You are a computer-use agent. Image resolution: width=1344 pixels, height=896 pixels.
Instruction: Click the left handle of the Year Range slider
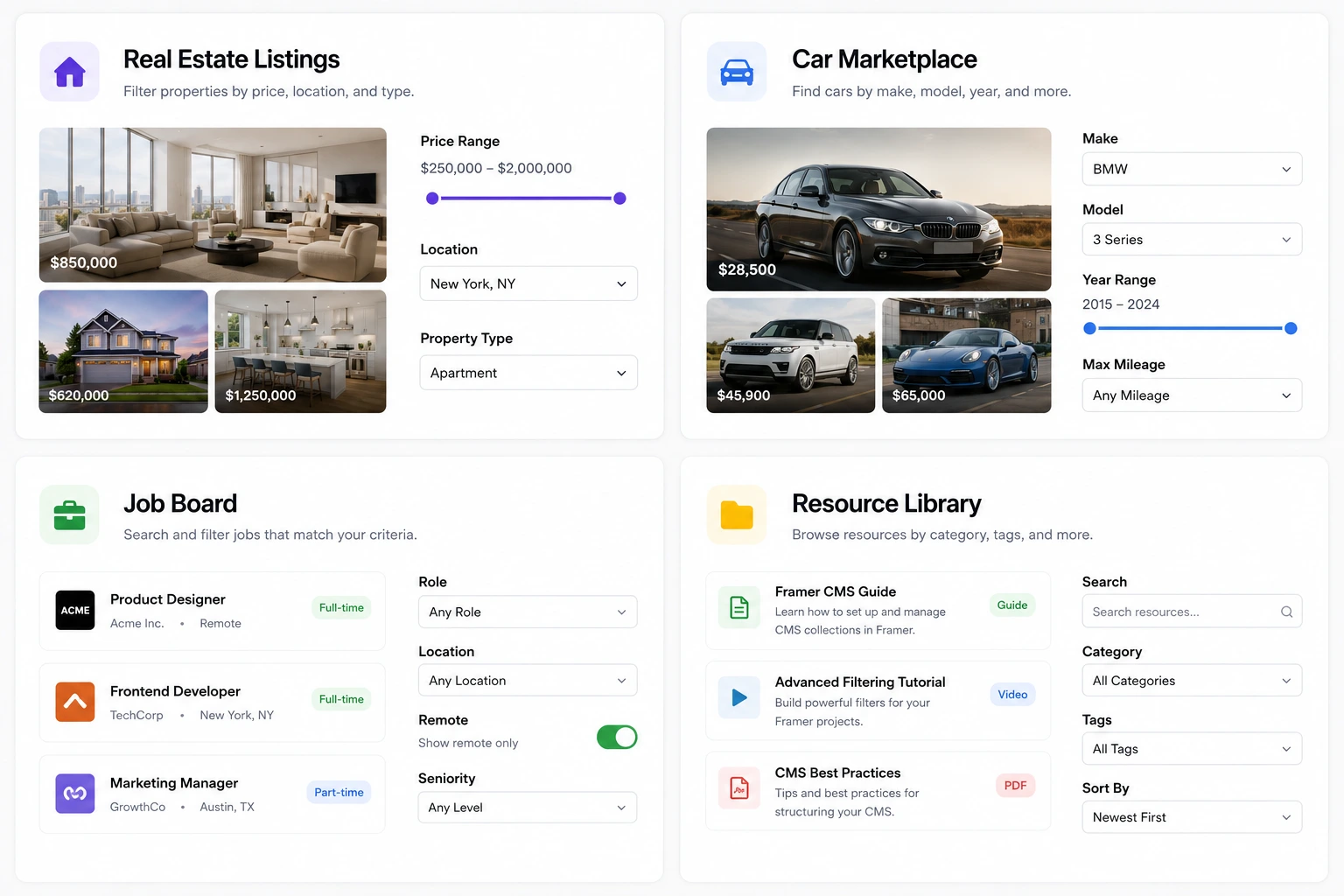1089,328
